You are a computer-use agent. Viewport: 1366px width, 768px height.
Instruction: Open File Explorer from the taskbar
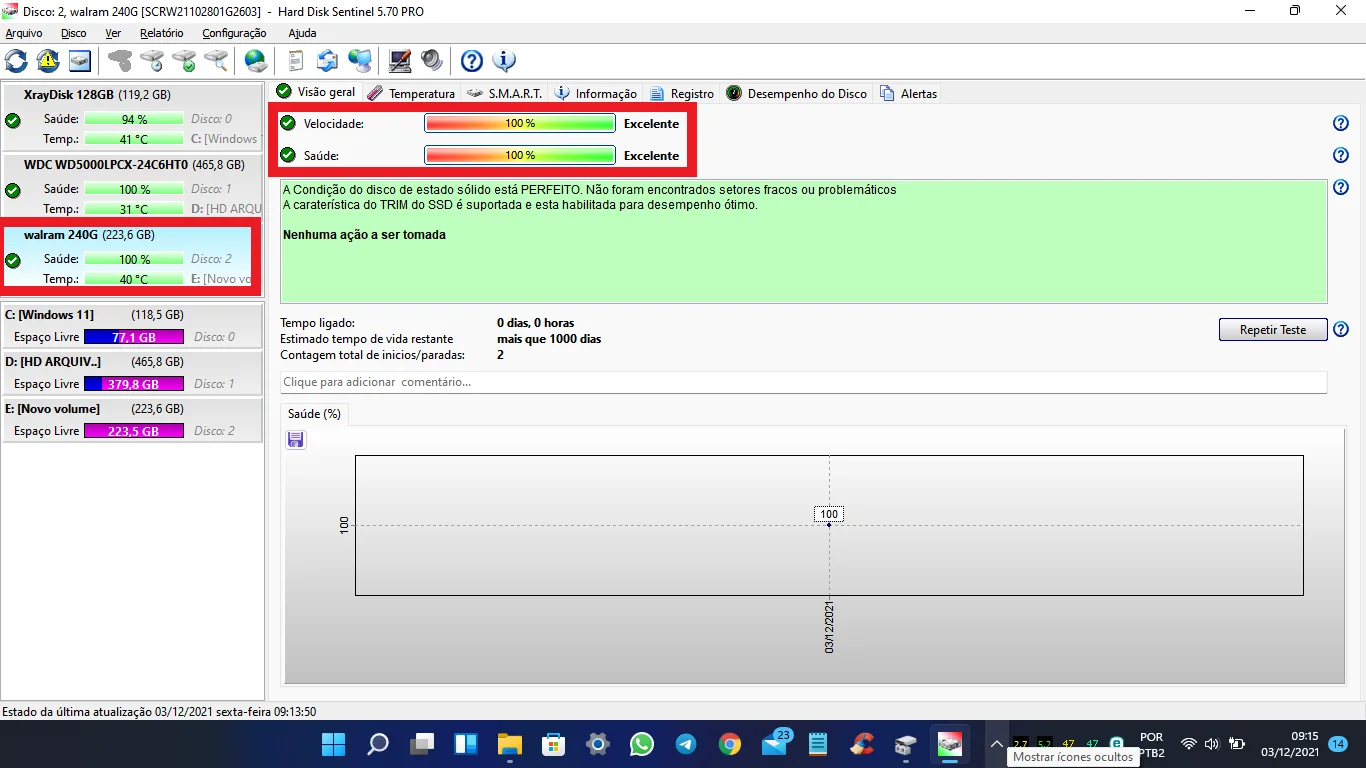click(510, 744)
